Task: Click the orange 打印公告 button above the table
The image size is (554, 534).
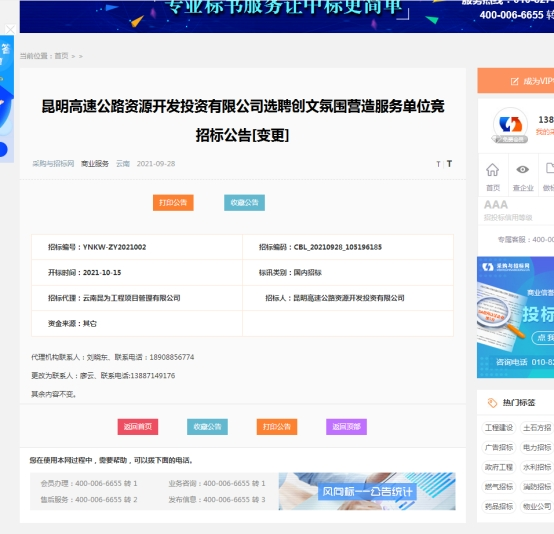Action: coord(173,203)
